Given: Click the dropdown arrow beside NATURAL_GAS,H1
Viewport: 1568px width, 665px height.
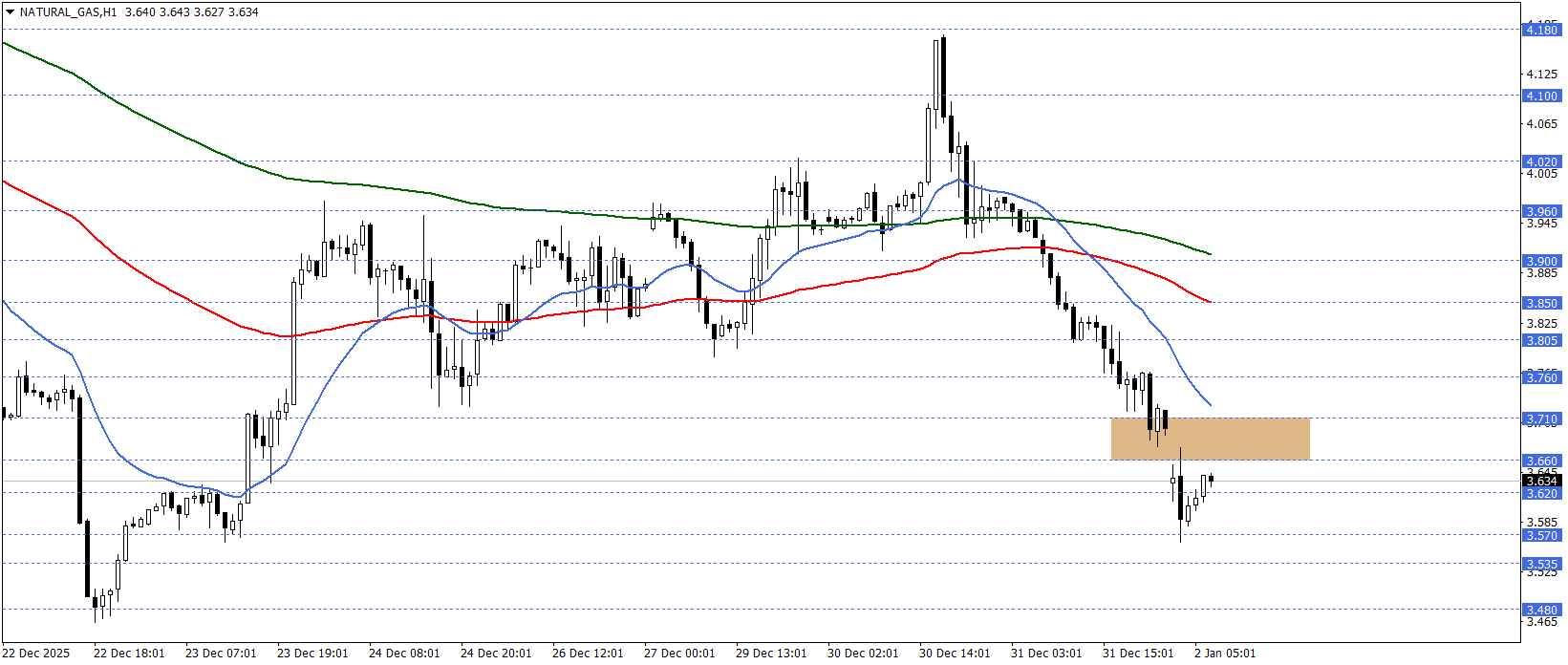Looking at the screenshot, I should (x=10, y=12).
